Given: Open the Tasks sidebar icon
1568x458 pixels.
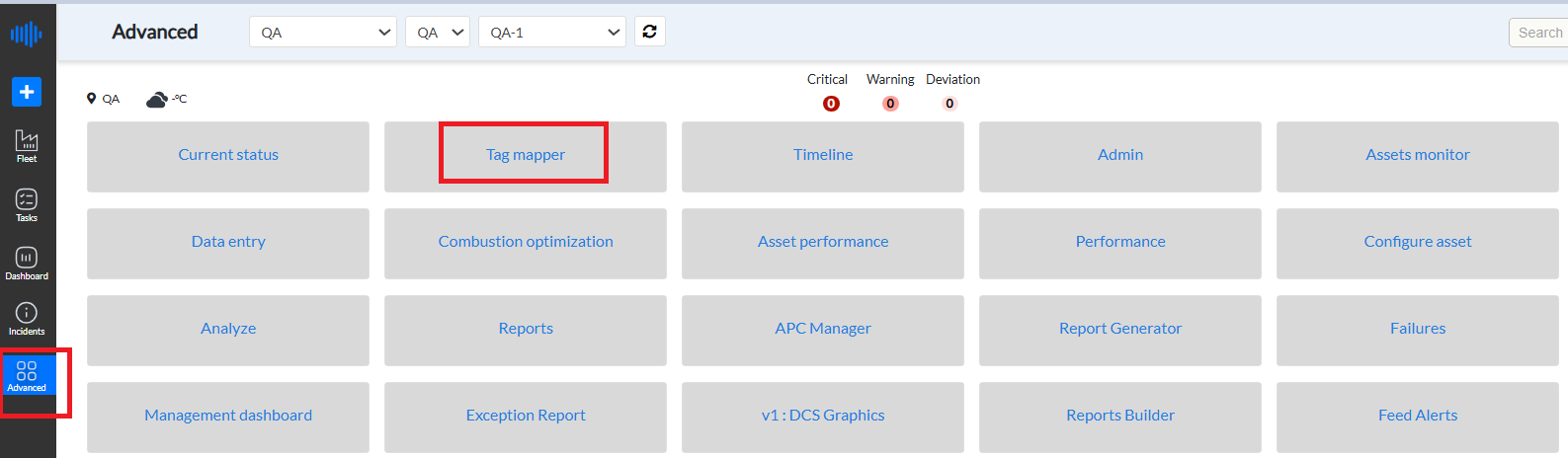Looking at the screenshot, I should click(27, 204).
